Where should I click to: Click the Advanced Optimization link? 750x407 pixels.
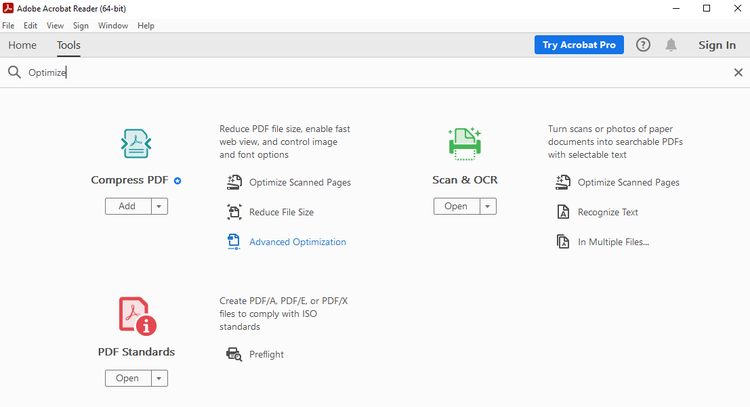297,242
